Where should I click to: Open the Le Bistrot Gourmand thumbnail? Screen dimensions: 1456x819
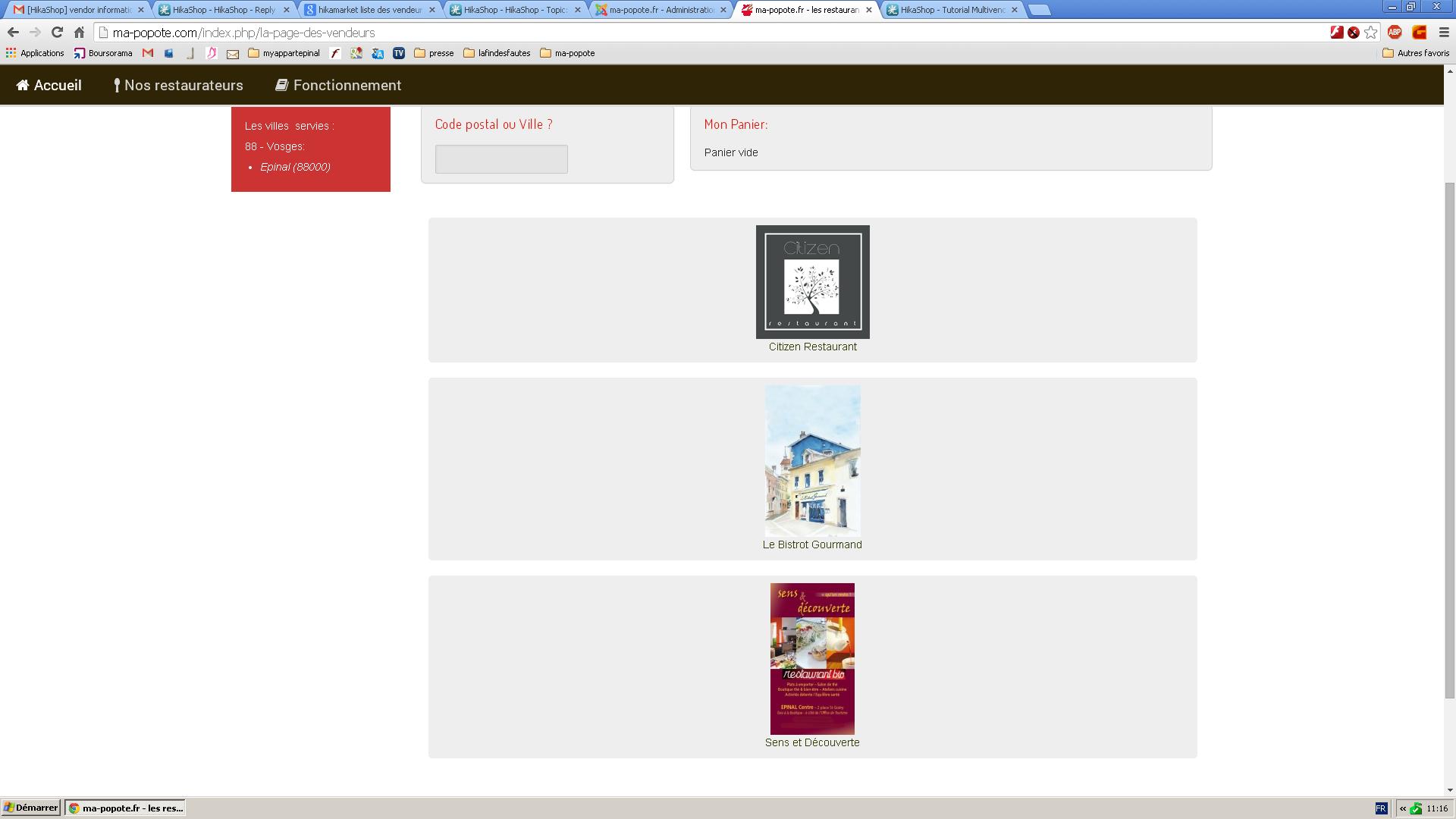point(812,460)
